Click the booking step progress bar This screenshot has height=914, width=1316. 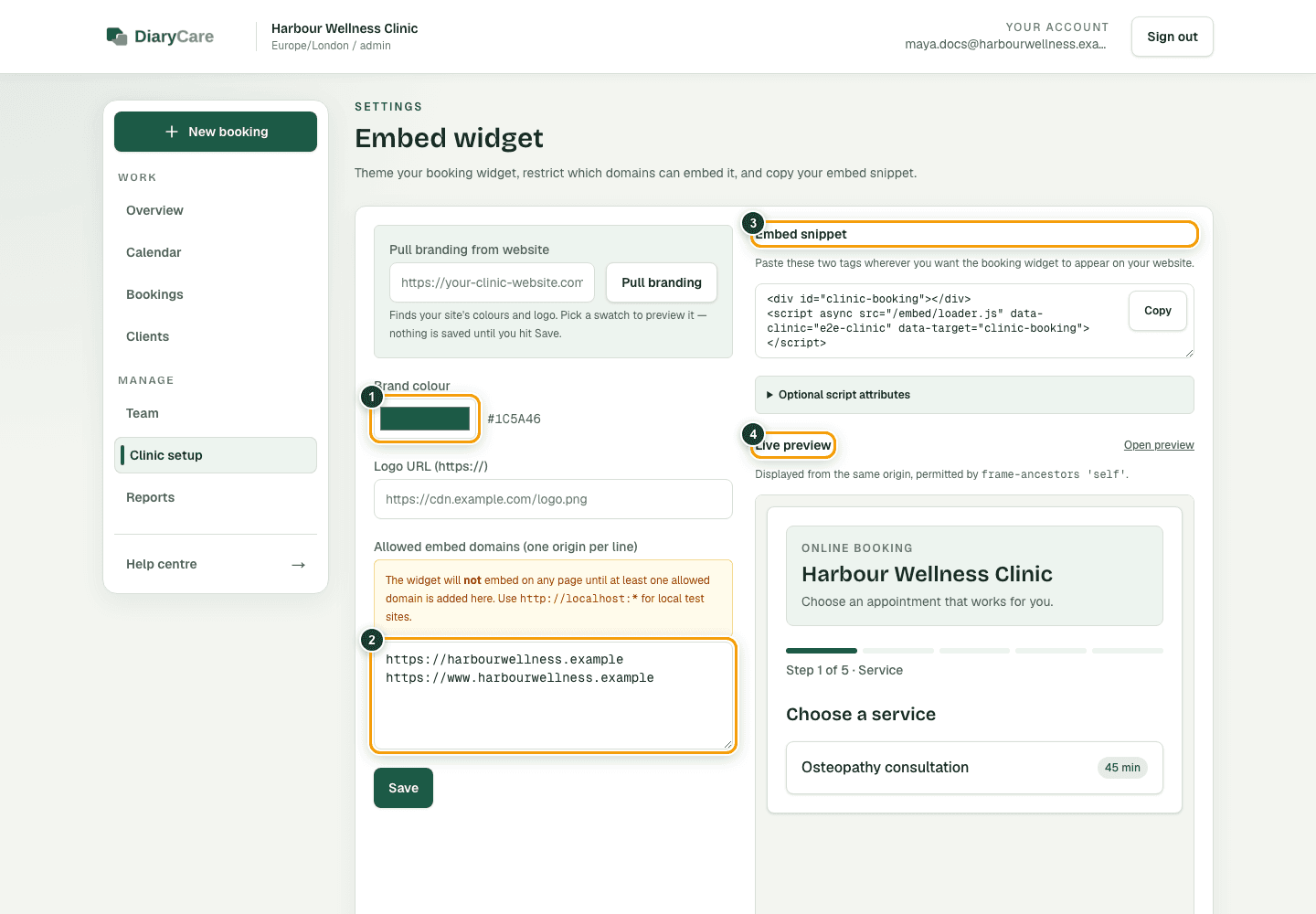[974, 651]
